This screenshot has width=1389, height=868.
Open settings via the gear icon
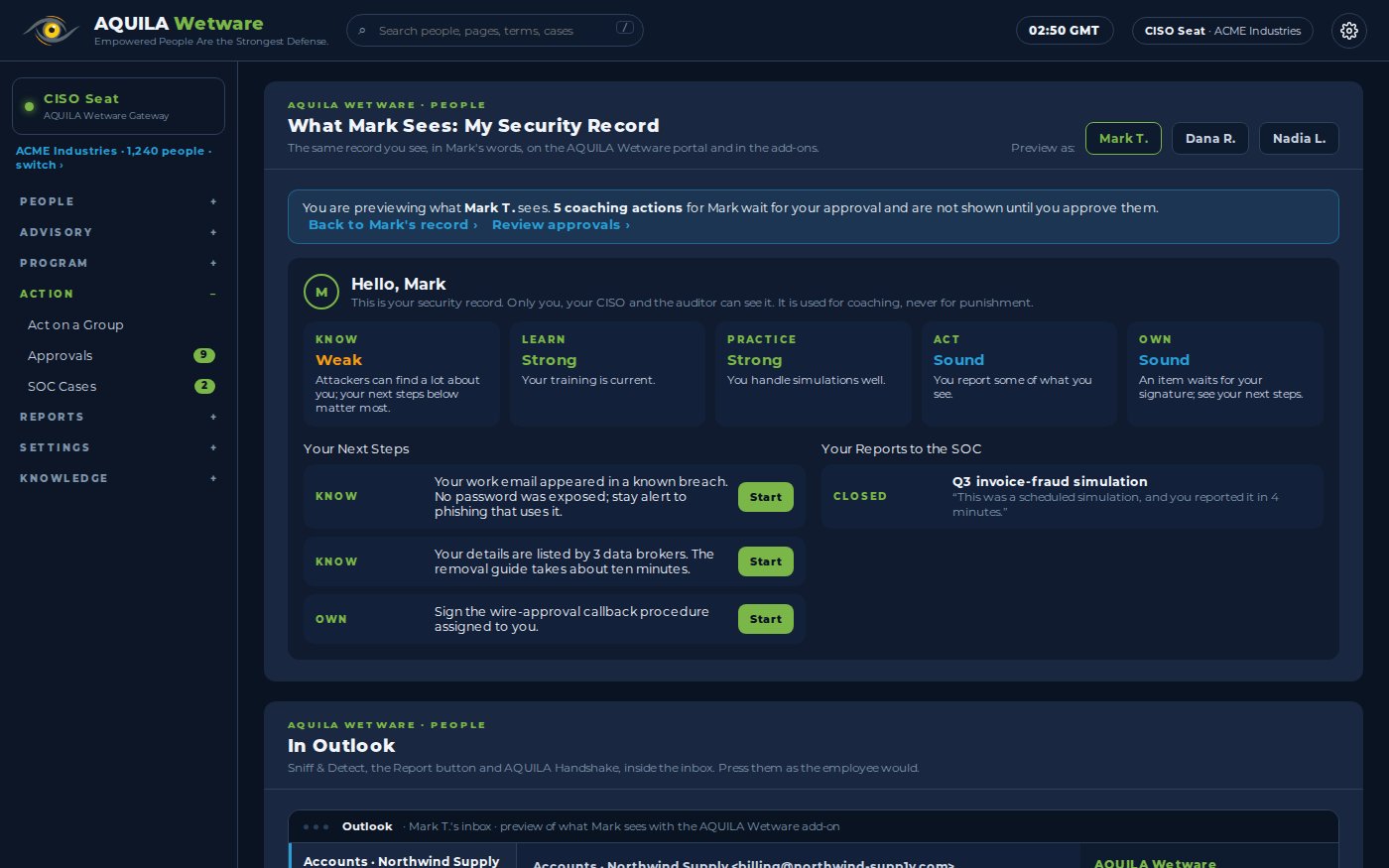click(x=1348, y=31)
